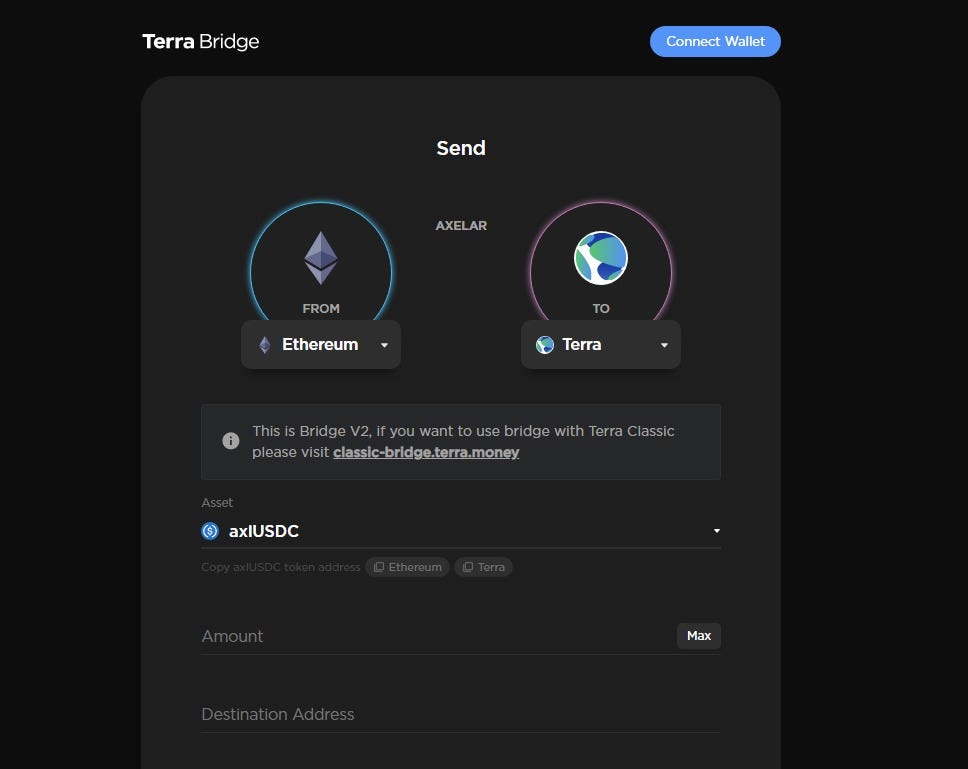This screenshot has width=968, height=769.
Task: Click the axlUSDC coin icon
Action: 210,531
